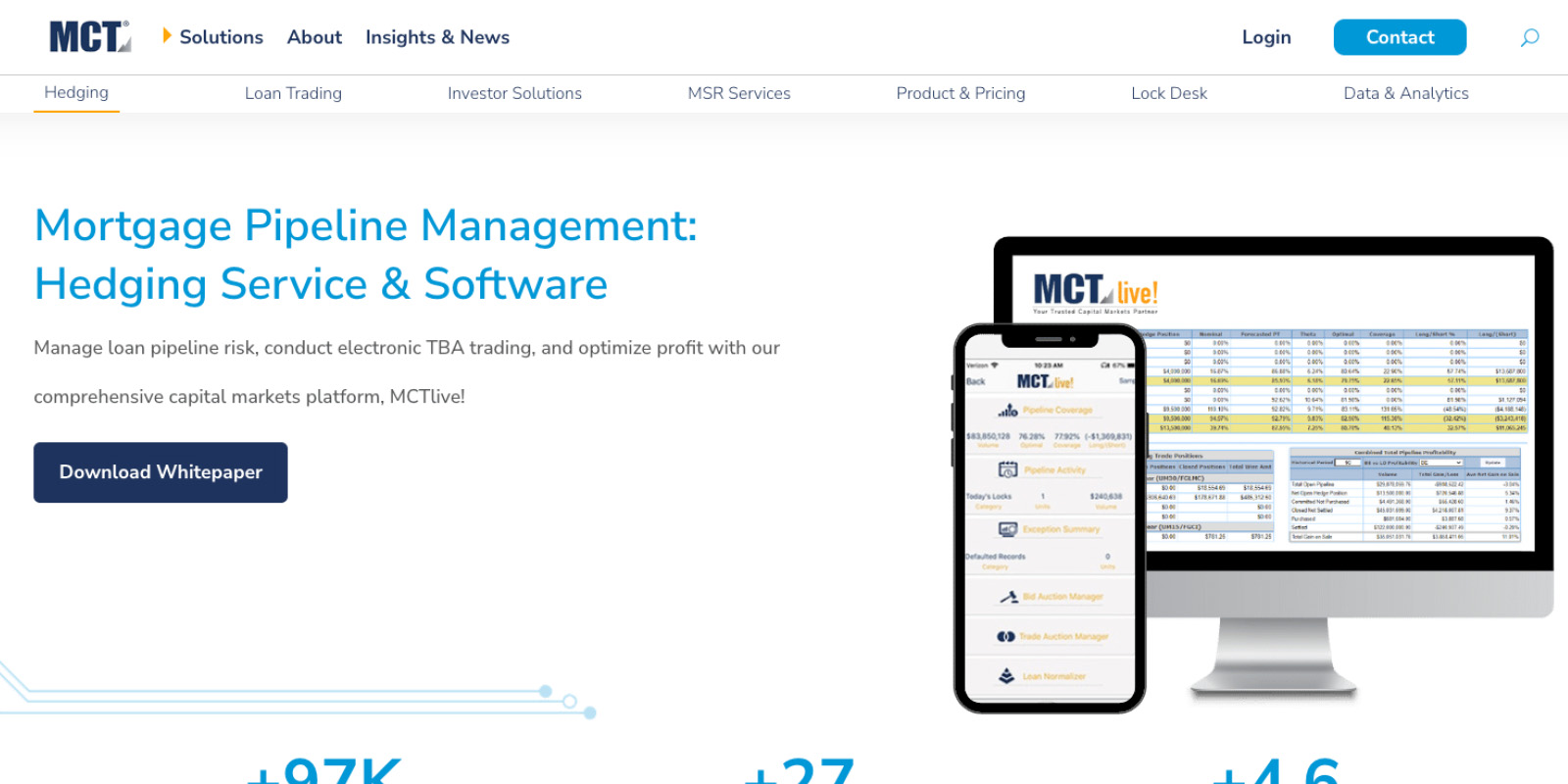
Task: Click the blue Contact button
Action: [x=1399, y=37]
